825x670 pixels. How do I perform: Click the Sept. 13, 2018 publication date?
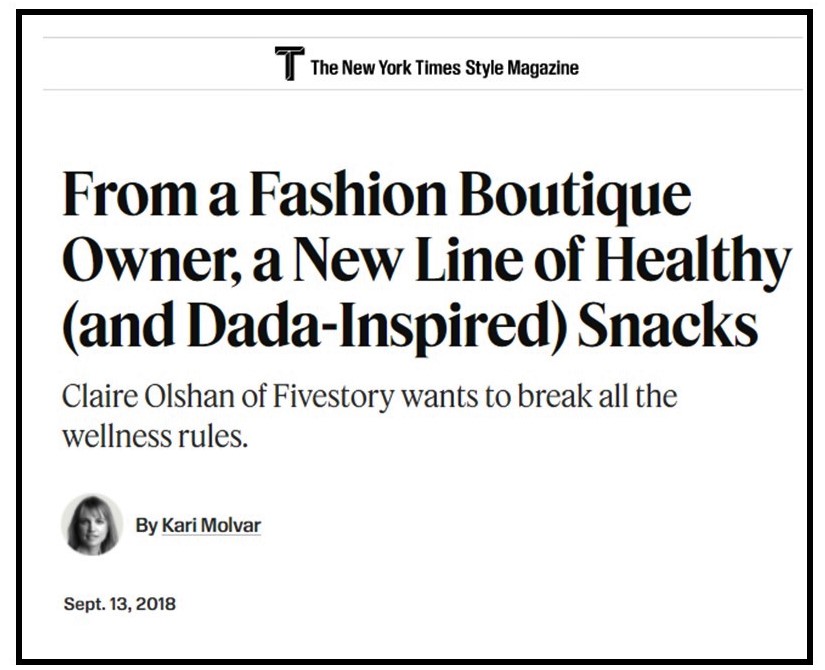pyautogui.click(x=119, y=604)
